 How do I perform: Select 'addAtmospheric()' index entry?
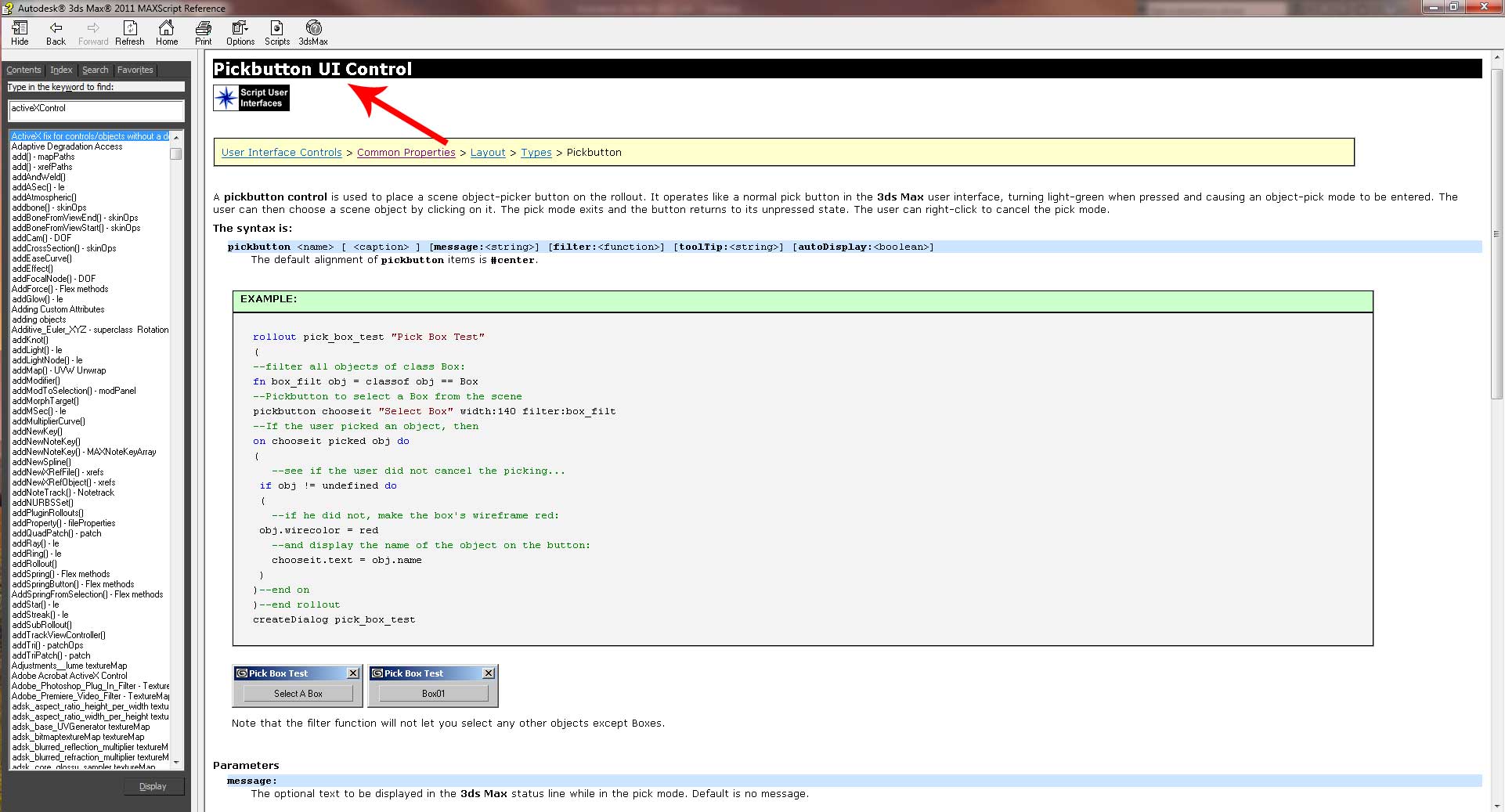(44, 197)
